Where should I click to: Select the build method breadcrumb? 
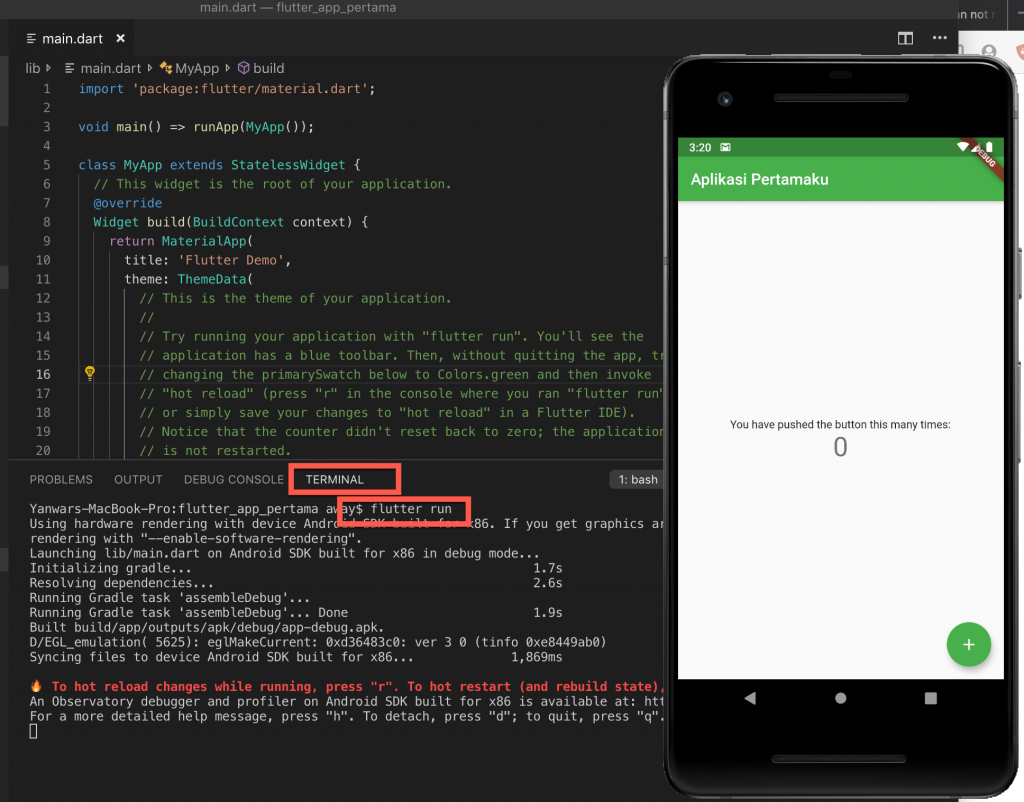click(268, 68)
